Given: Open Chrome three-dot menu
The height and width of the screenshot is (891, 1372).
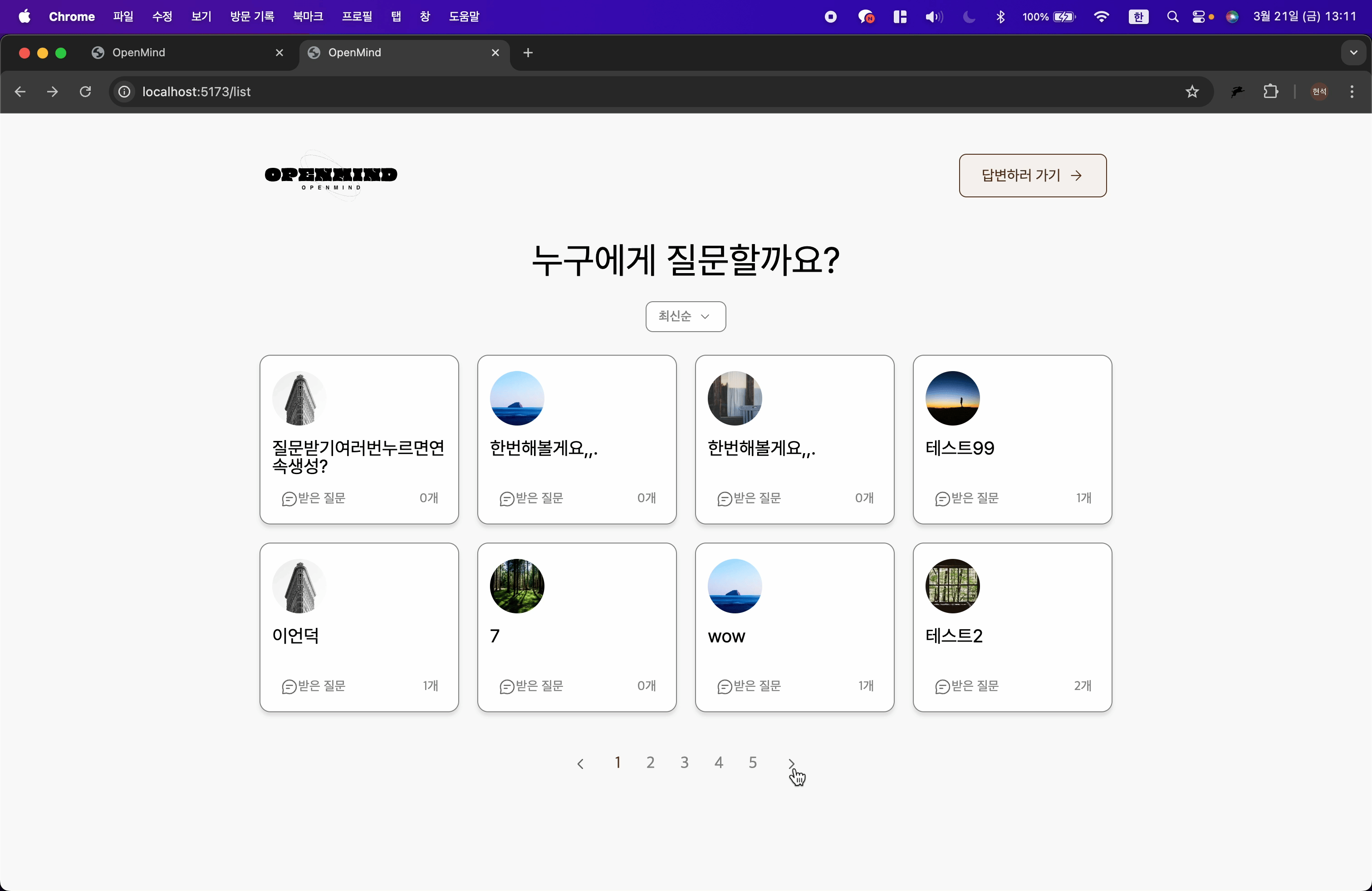Looking at the screenshot, I should pos(1352,92).
